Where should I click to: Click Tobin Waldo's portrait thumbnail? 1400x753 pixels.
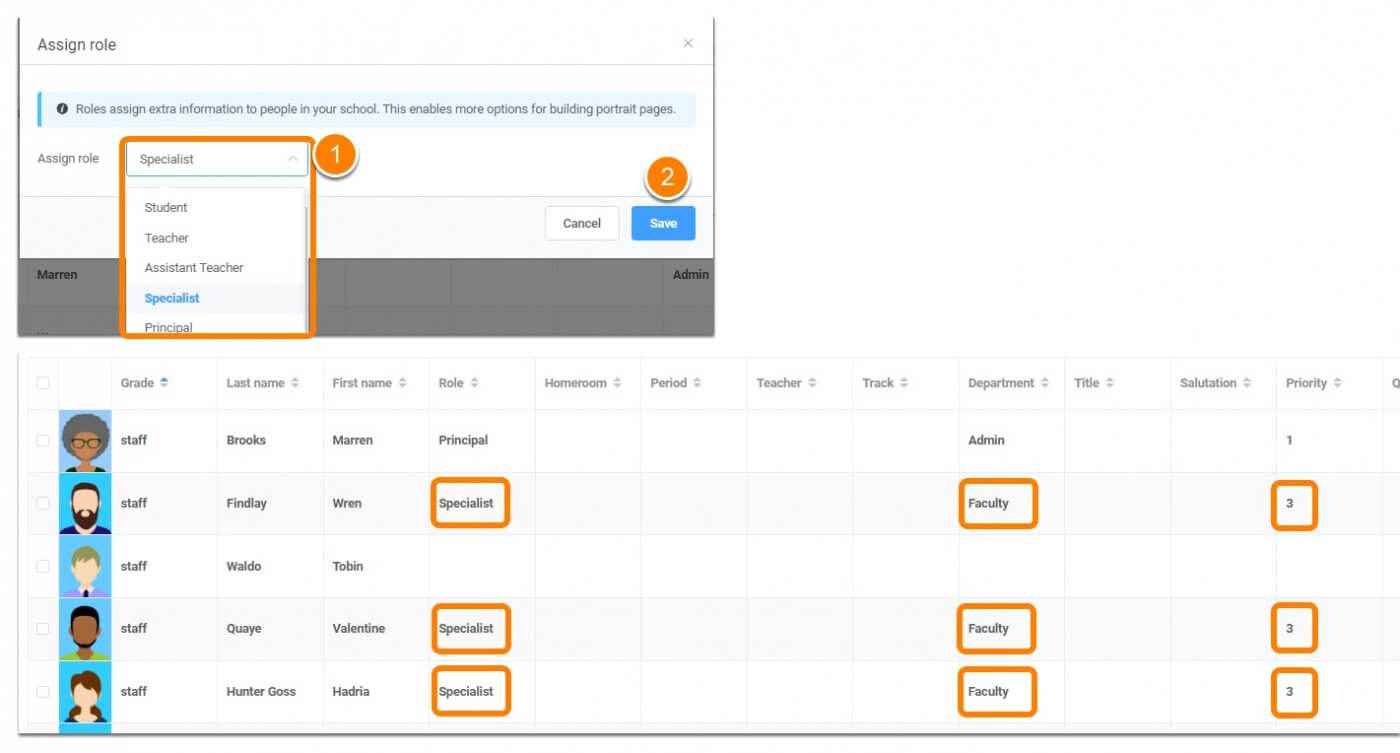[85, 566]
